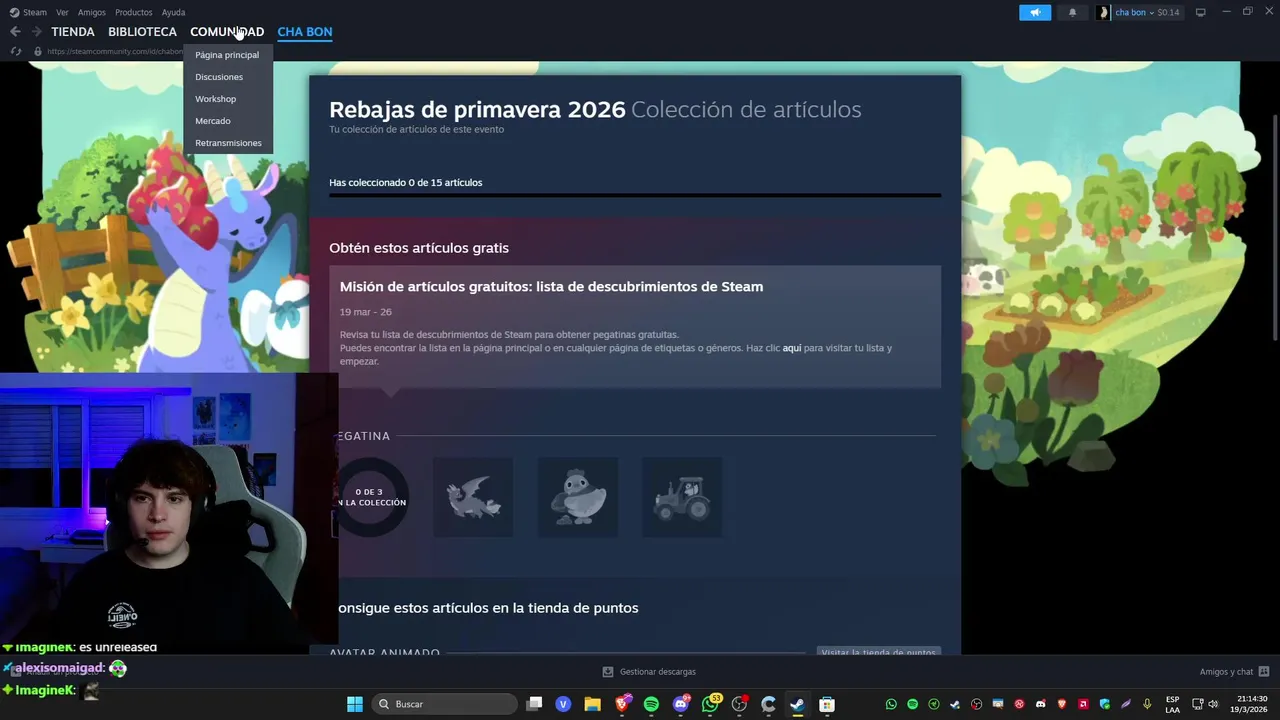The width and height of the screenshot is (1280, 720).
Task: Open WhatsApp from the taskbar
Action: click(711, 704)
